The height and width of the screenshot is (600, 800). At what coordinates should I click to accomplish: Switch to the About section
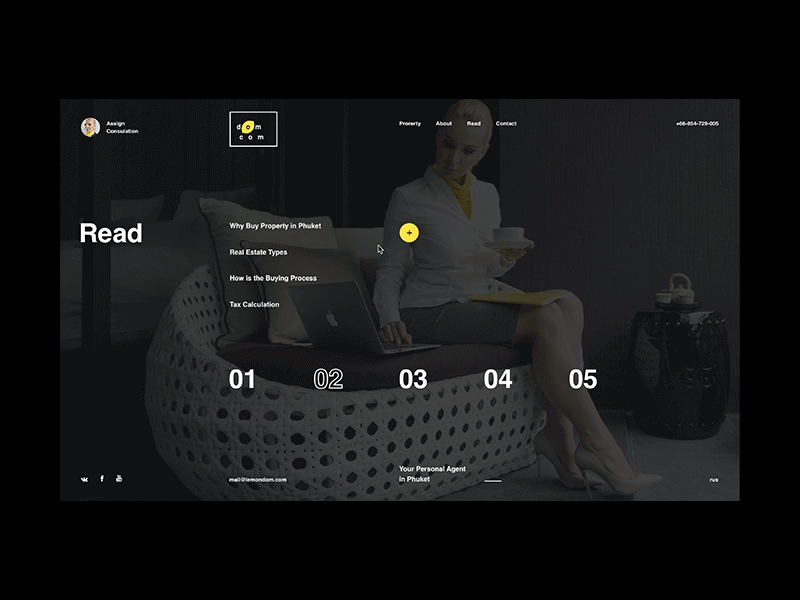(x=443, y=123)
